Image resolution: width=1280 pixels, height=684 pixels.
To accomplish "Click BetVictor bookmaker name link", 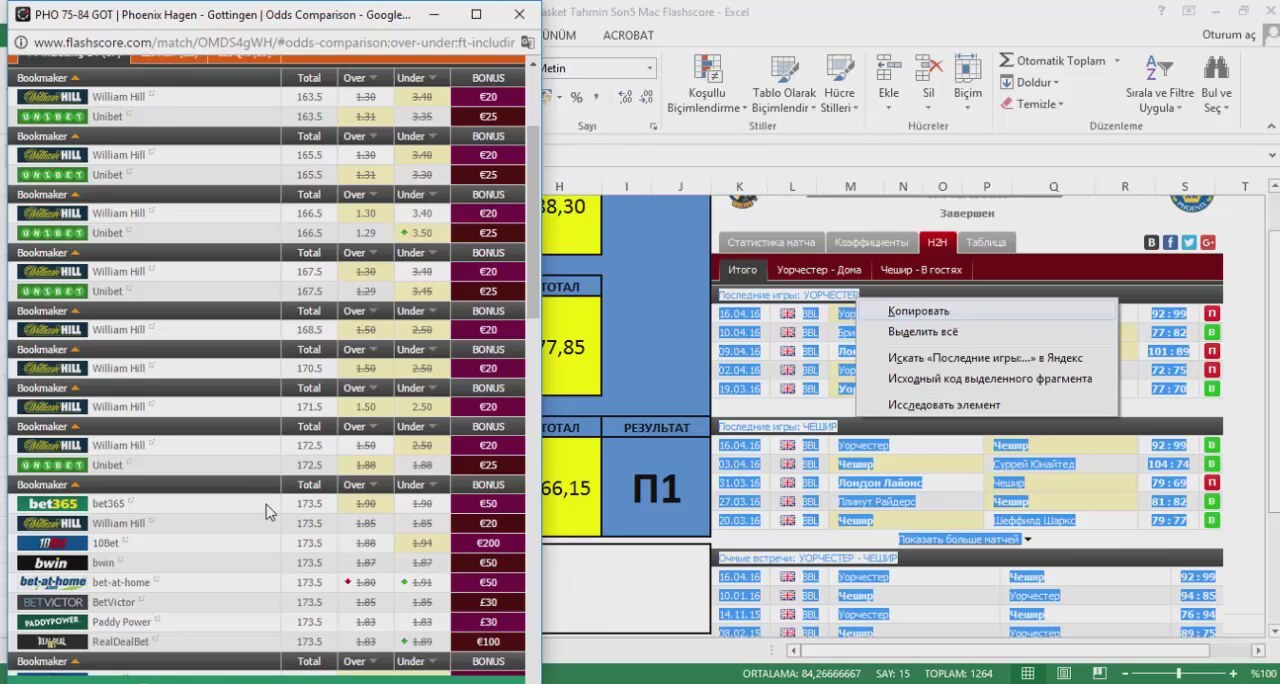I will coord(113,602).
